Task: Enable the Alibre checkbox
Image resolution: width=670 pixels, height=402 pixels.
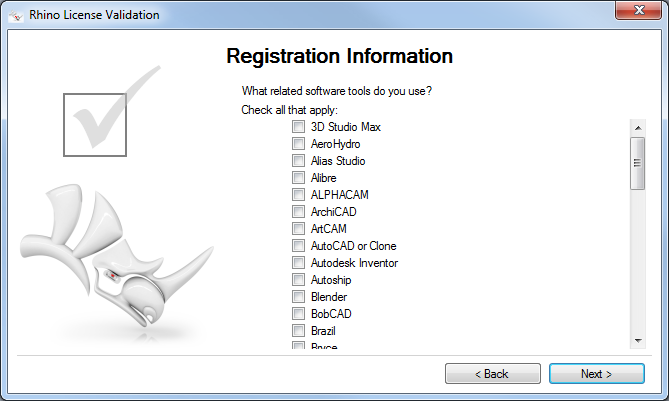Action: pos(298,177)
